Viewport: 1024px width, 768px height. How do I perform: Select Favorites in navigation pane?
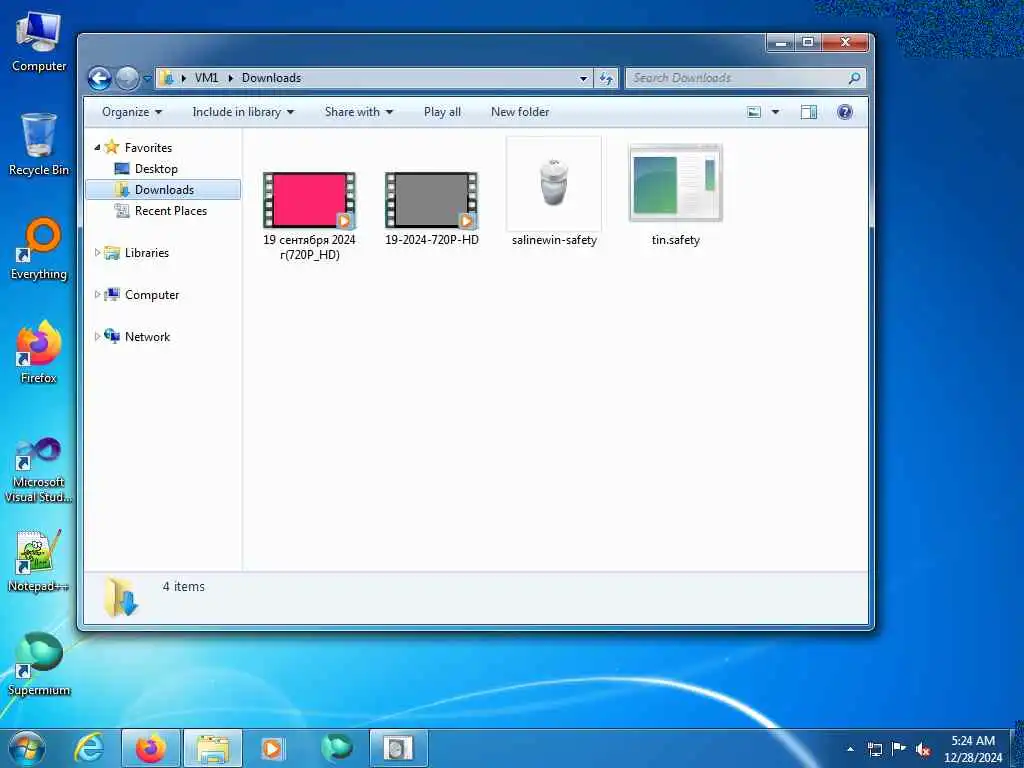(148, 148)
